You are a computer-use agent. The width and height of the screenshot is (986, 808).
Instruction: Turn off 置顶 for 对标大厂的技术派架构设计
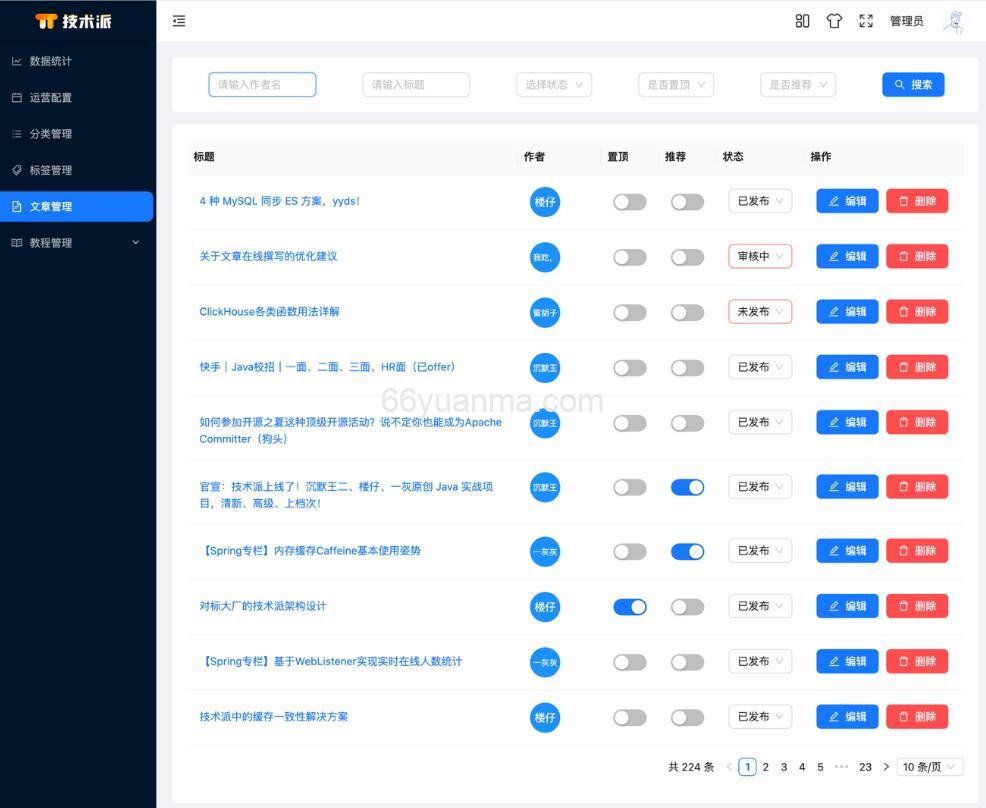coord(629,606)
